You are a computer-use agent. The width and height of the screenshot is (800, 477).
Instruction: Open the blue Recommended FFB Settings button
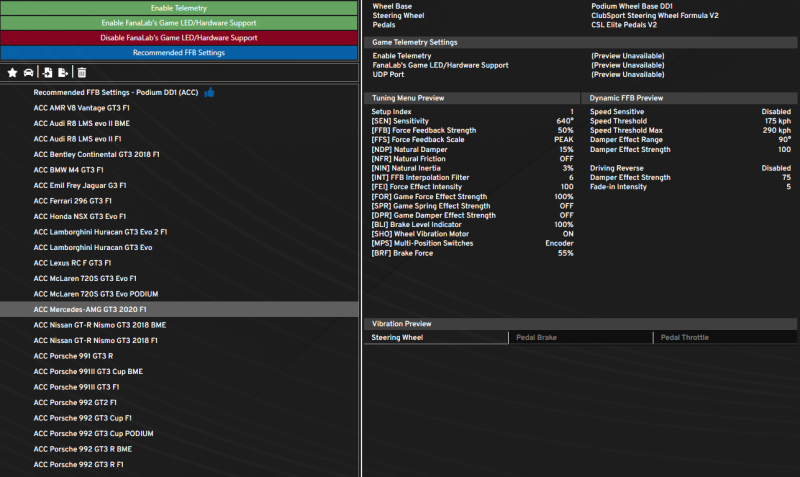(x=179, y=53)
